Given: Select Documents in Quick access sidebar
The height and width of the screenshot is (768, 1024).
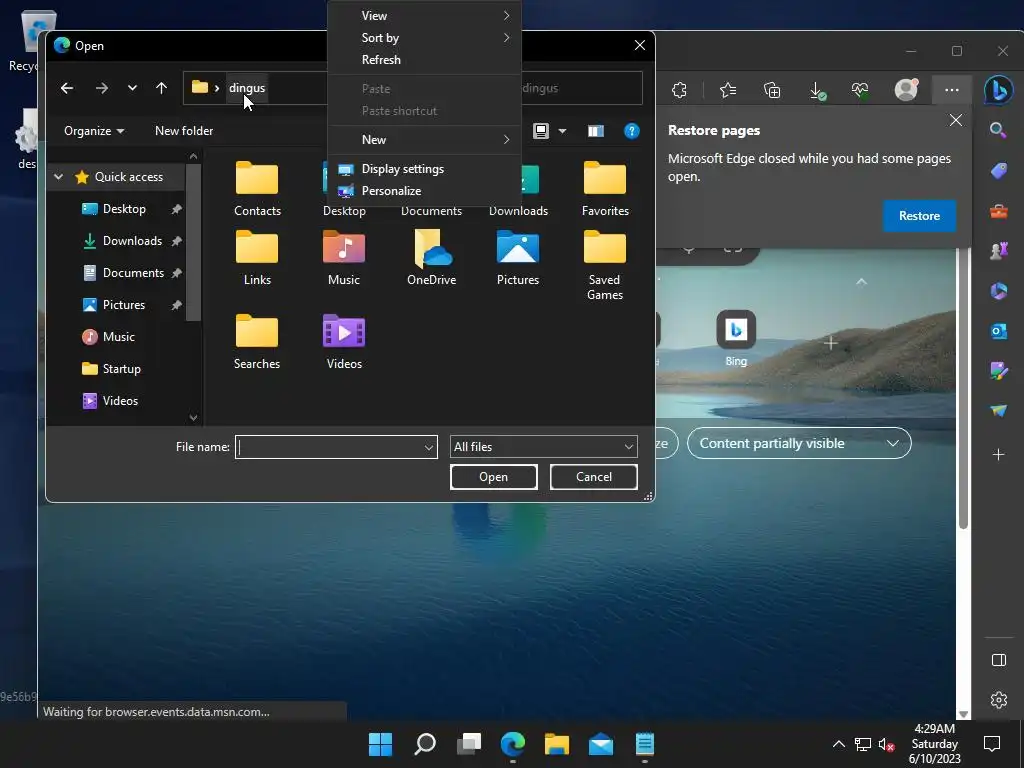Looking at the screenshot, I should tap(133, 273).
